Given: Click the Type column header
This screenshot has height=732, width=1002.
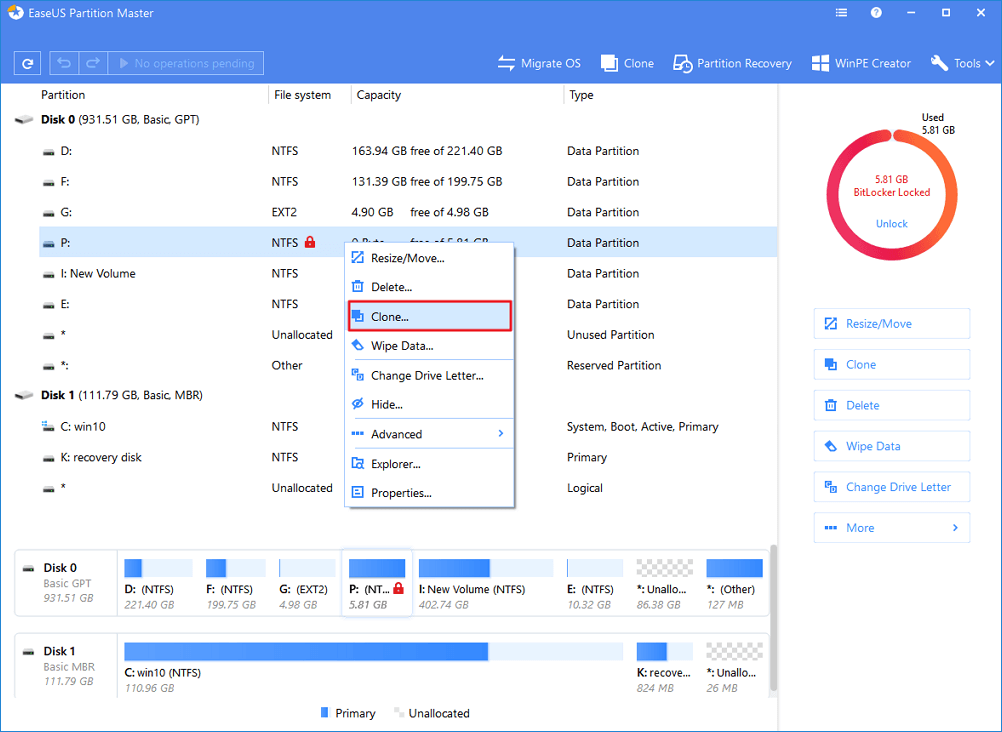Looking at the screenshot, I should pos(582,95).
